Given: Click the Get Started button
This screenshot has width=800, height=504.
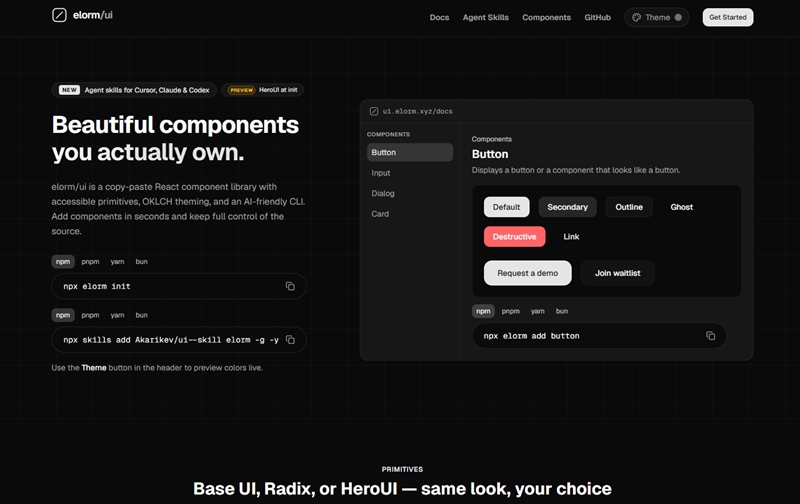Looking at the screenshot, I should (728, 17).
